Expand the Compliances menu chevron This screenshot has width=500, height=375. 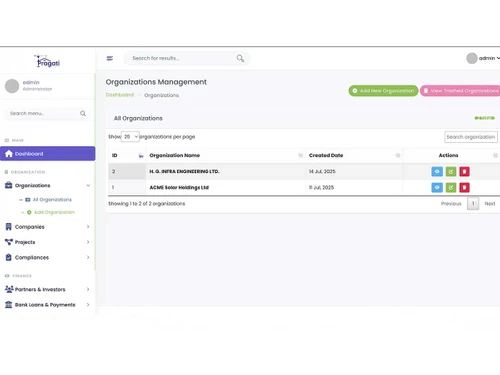[x=88, y=257]
